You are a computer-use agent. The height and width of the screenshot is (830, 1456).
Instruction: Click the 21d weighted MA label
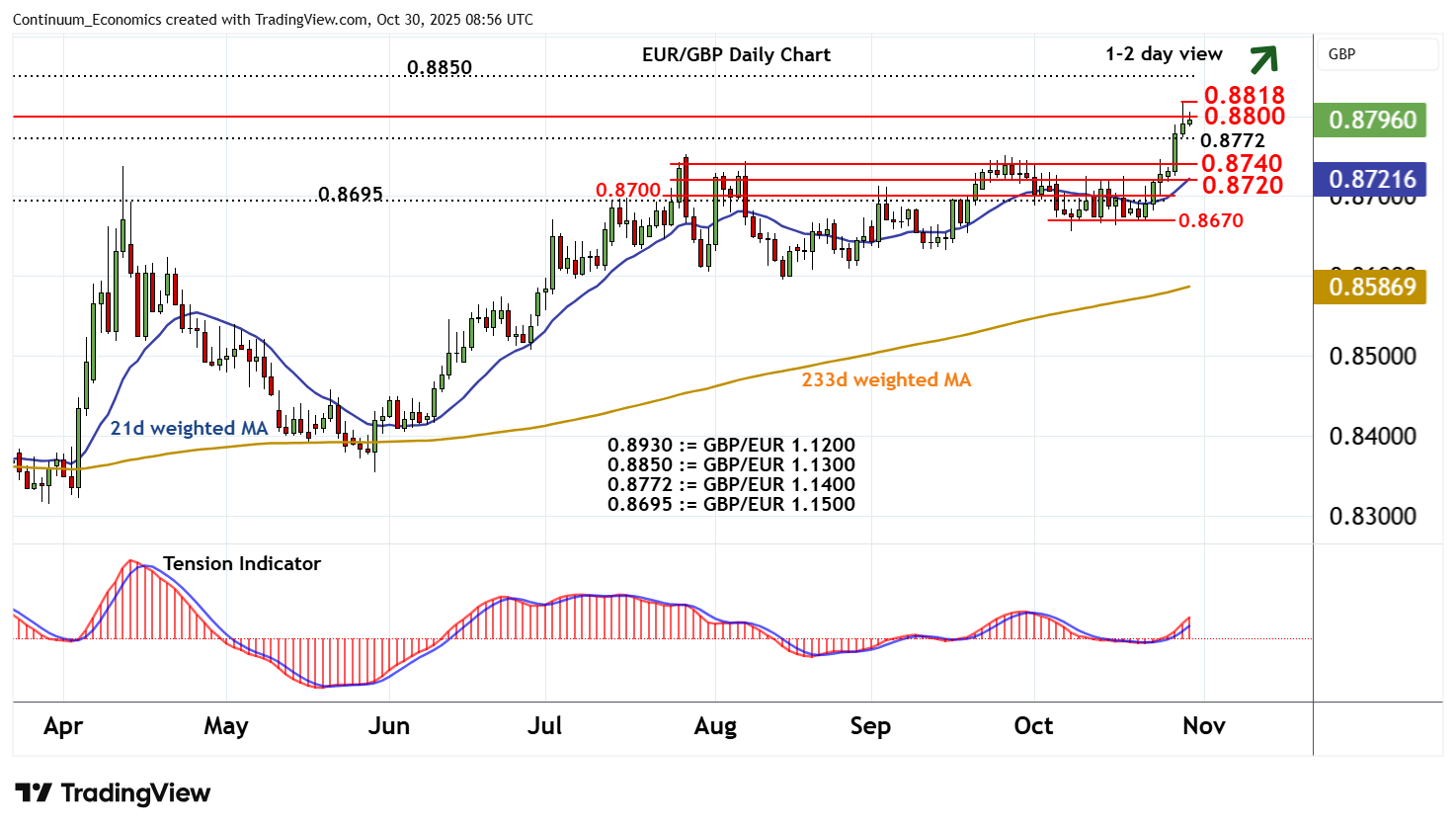pos(189,428)
